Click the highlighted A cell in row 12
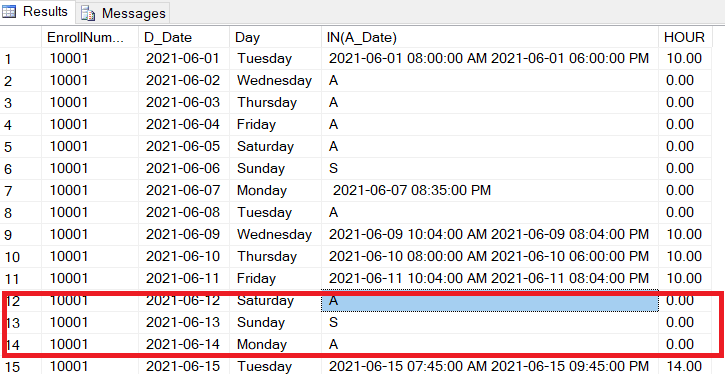 [x=490, y=301]
